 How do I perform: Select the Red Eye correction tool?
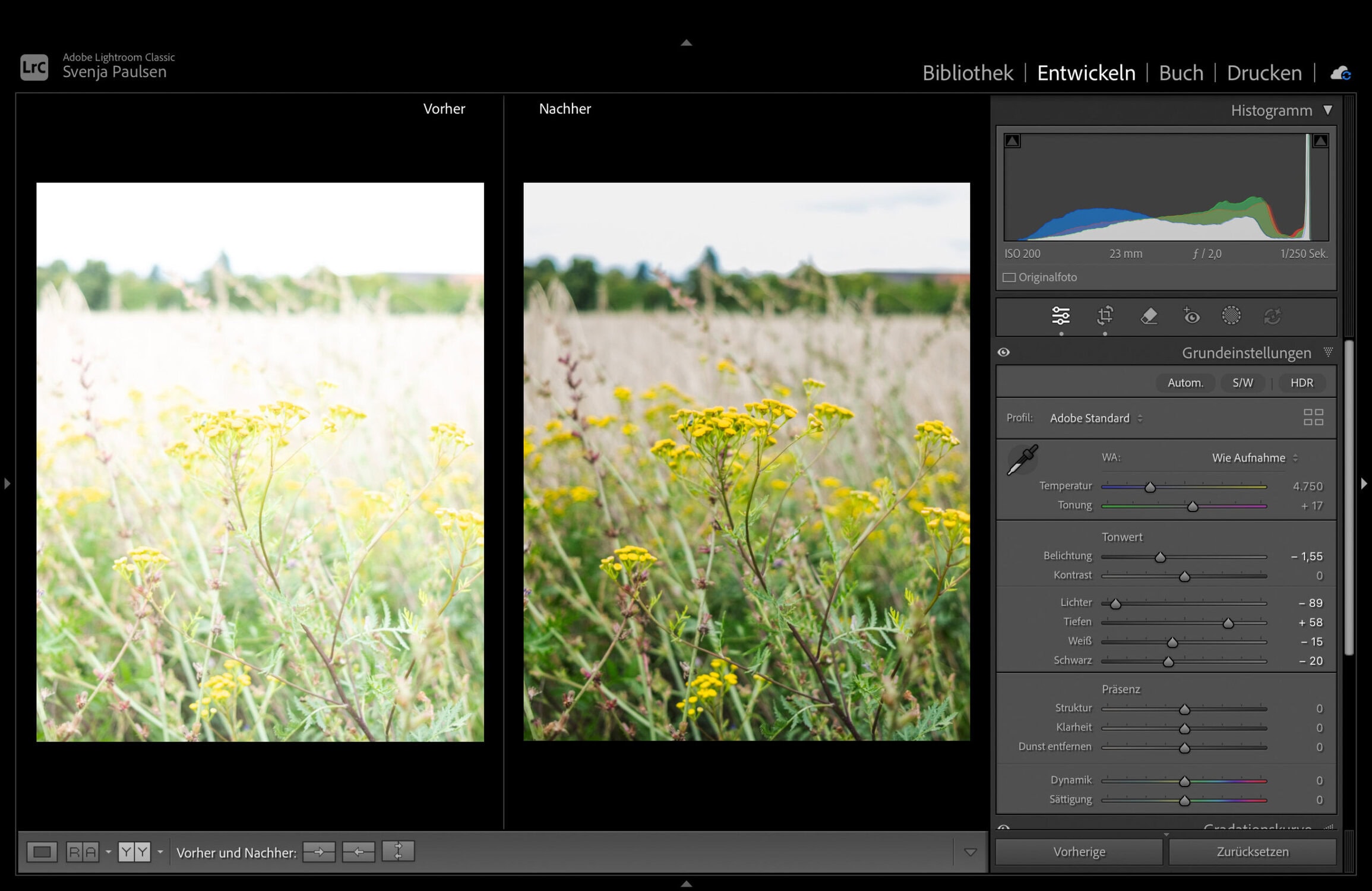1191,315
